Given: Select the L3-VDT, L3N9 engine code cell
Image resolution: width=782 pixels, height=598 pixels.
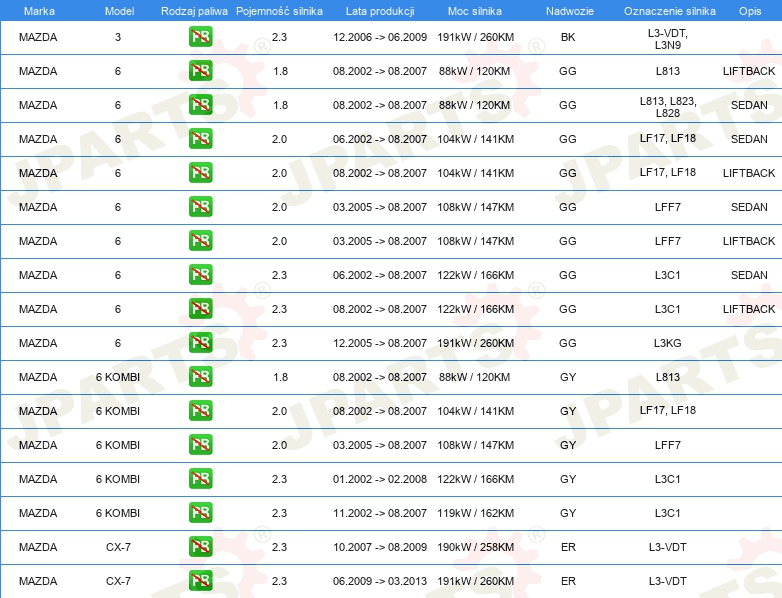Looking at the screenshot, I should tap(668, 39).
